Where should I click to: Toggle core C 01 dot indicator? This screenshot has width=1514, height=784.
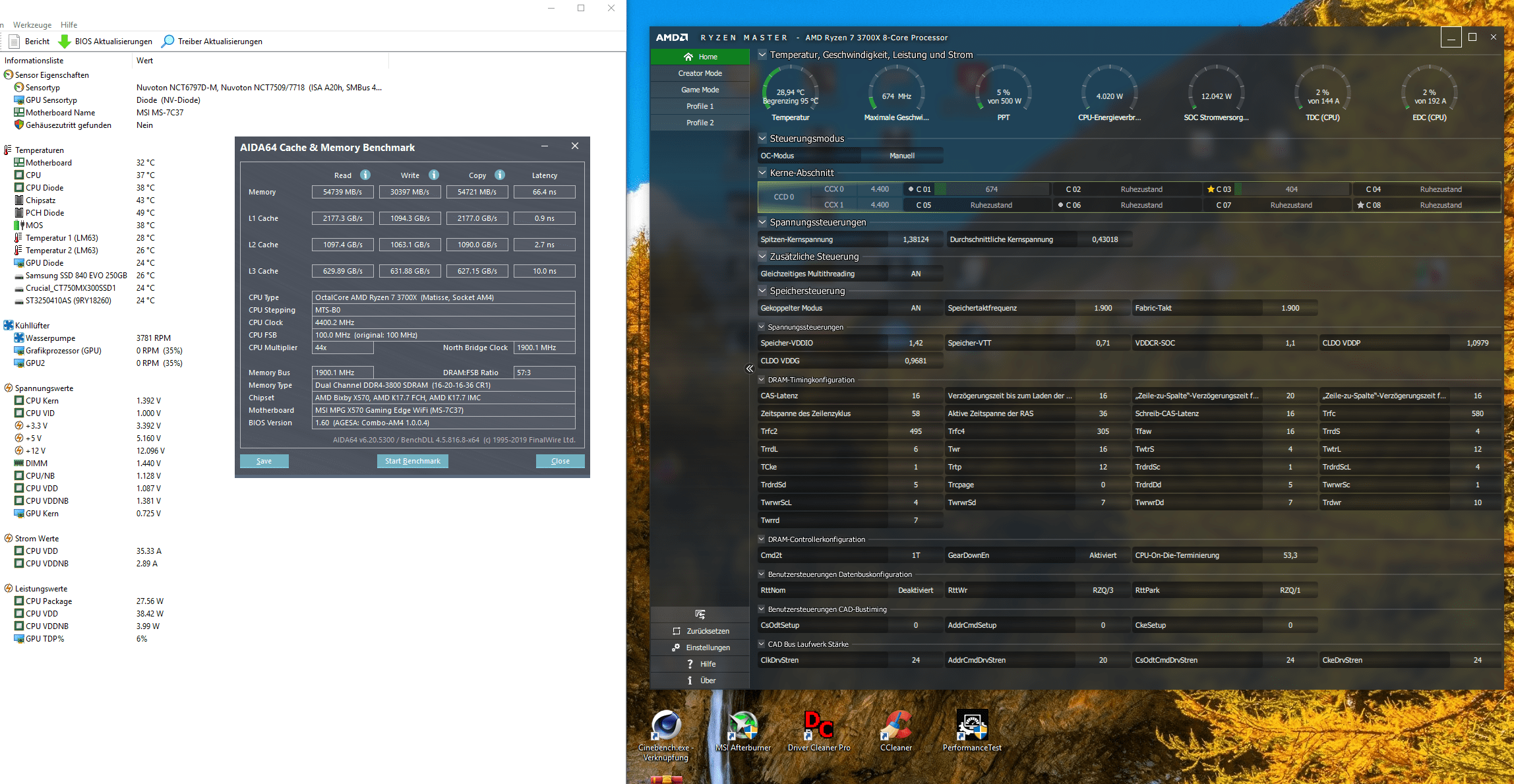911,189
